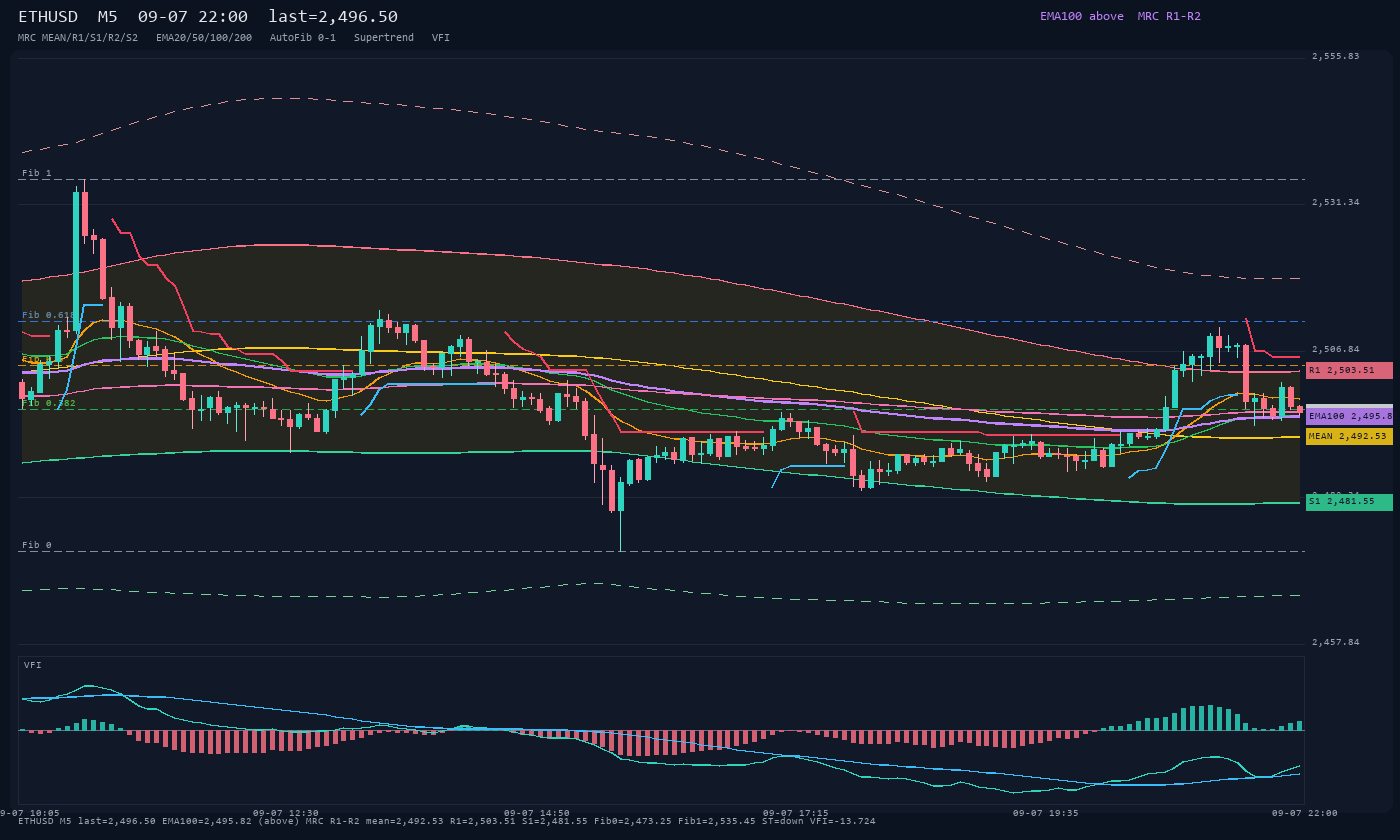The height and width of the screenshot is (840, 1400).
Task: Click the VFI title inside the indicator panel
Action: click(33, 665)
